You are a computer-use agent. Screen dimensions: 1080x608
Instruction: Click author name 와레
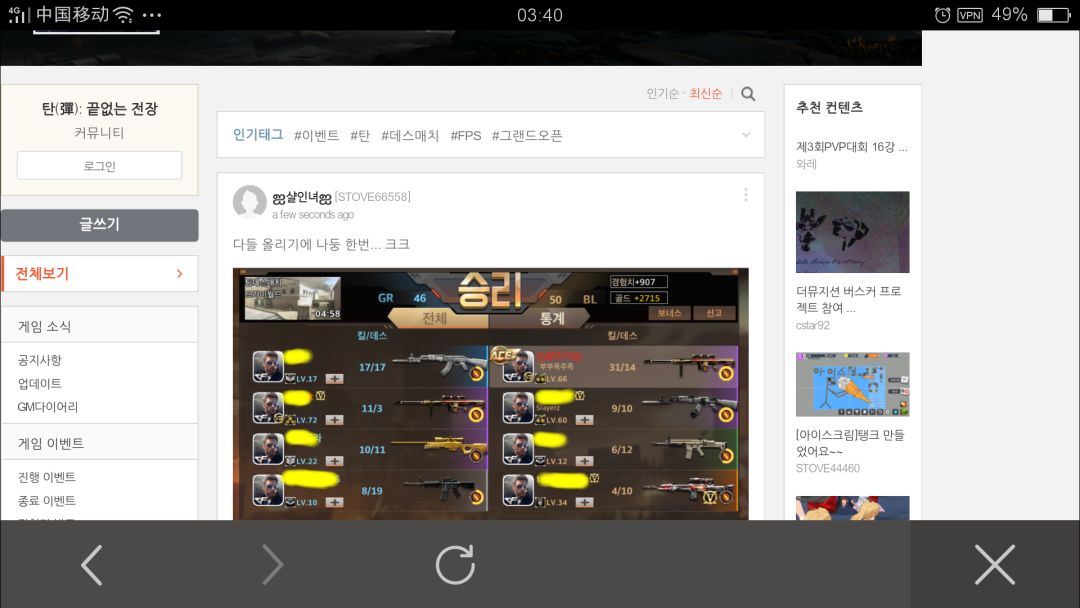tap(806, 164)
